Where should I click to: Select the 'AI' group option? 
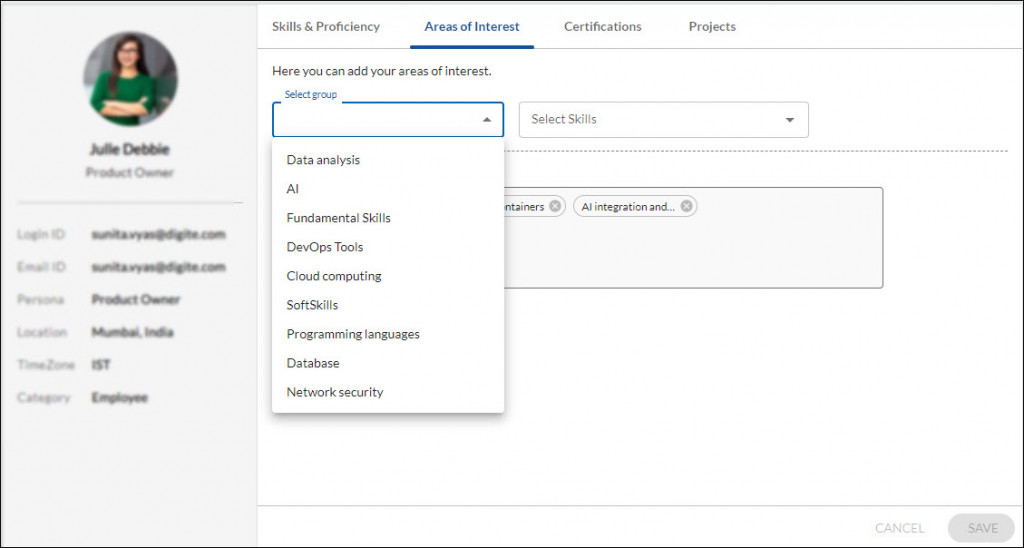(388, 189)
